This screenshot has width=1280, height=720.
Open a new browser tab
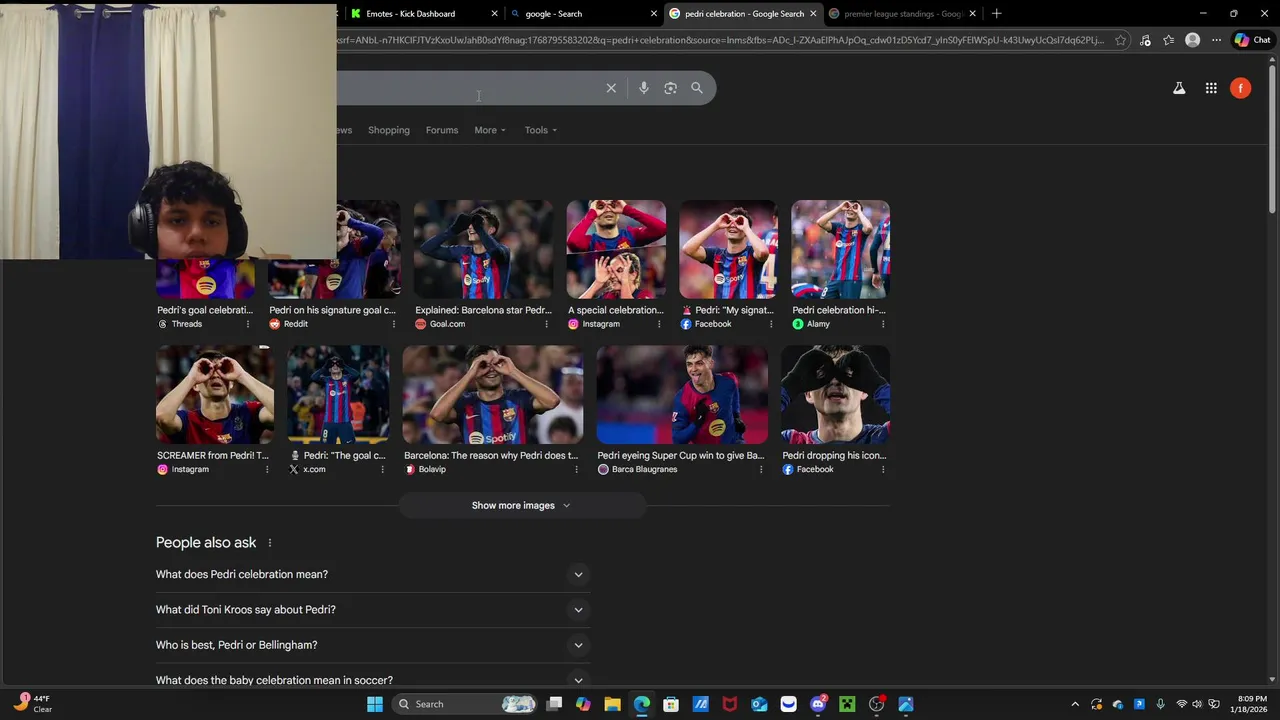(x=996, y=14)
